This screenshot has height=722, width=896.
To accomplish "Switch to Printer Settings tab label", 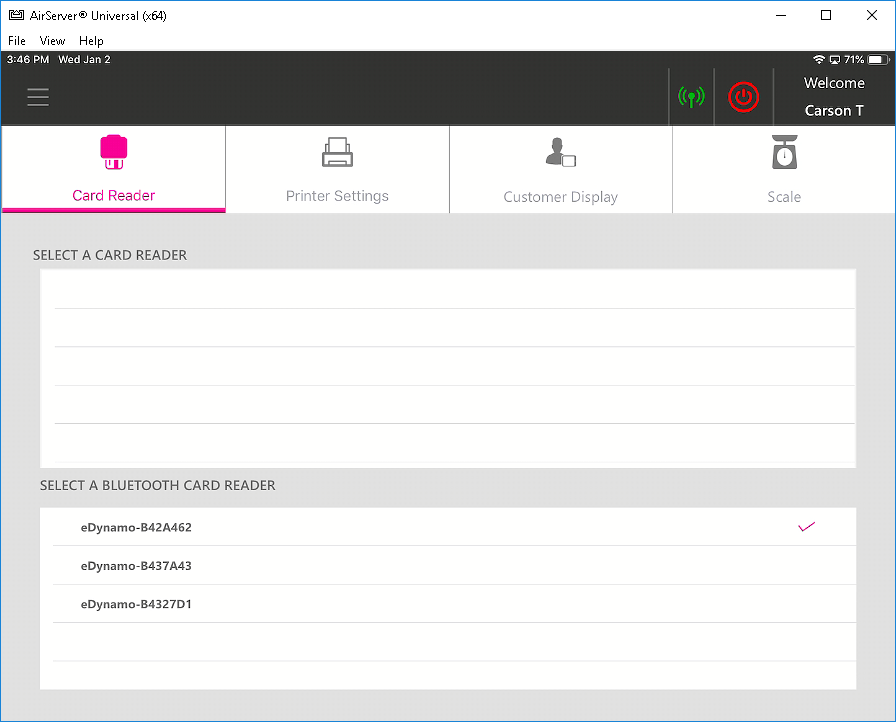I will point(337,196).
